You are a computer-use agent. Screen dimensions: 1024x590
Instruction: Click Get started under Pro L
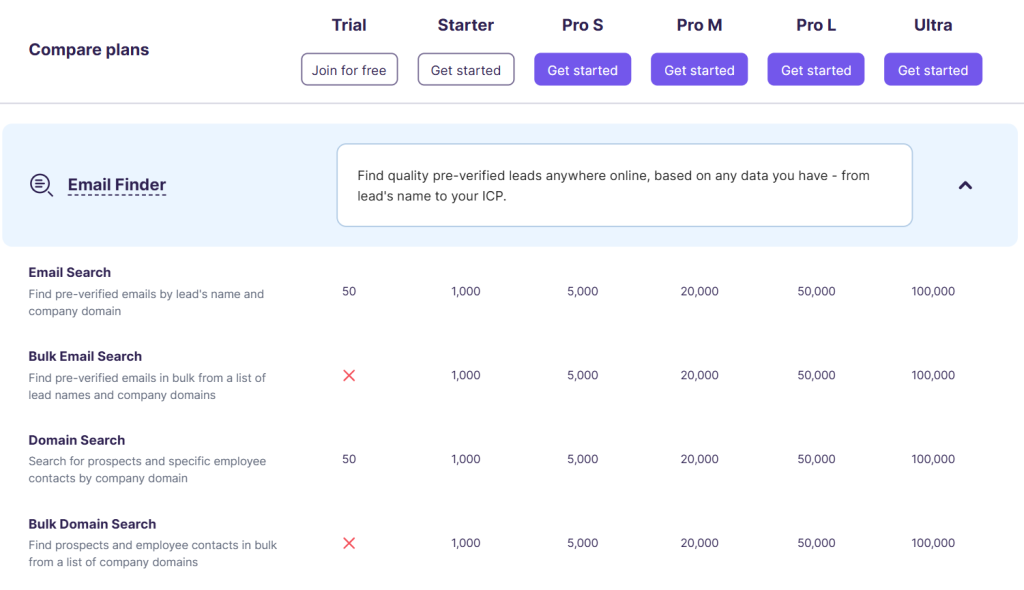point(815,69)
